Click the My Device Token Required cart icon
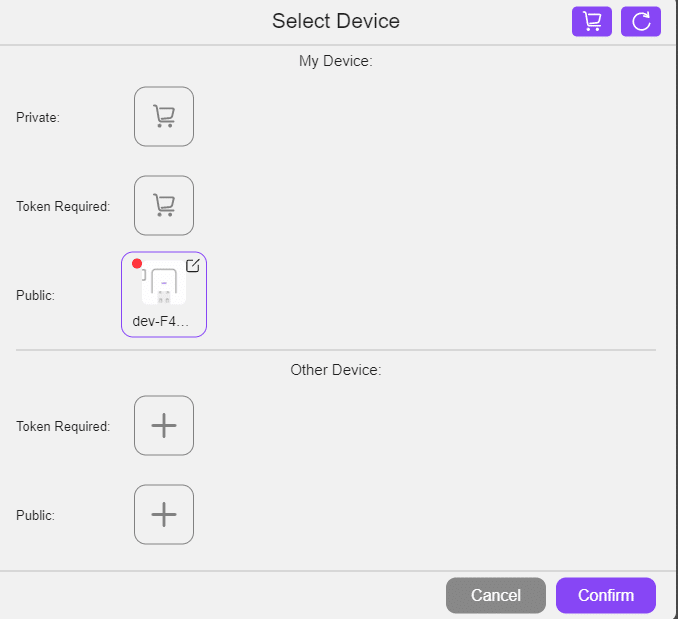The width and height of the screenshot is (678, 619). point(164,206)
